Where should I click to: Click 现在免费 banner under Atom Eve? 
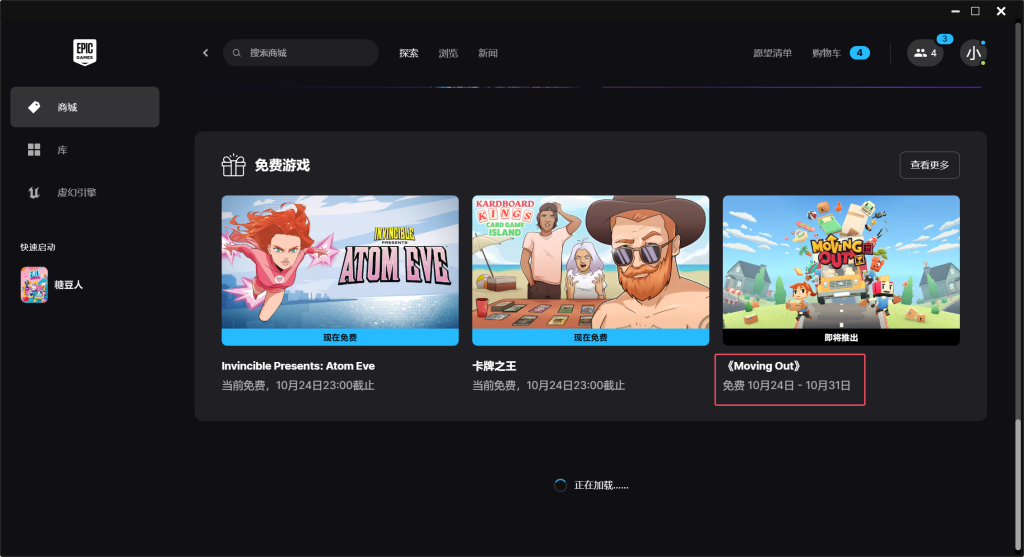point(340,338)
